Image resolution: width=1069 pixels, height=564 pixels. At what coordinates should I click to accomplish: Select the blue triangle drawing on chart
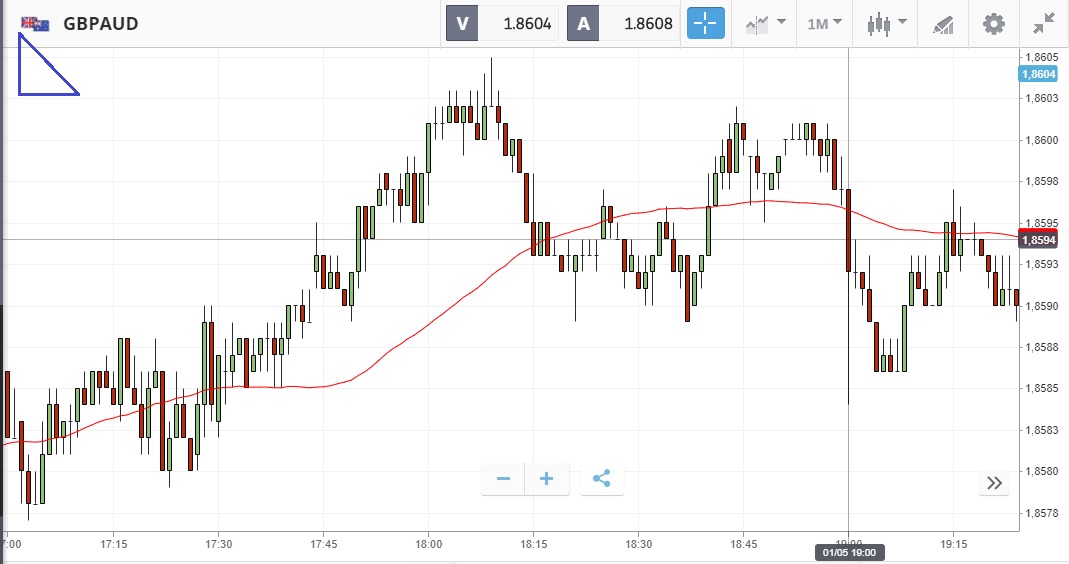(x=47, y=74)
